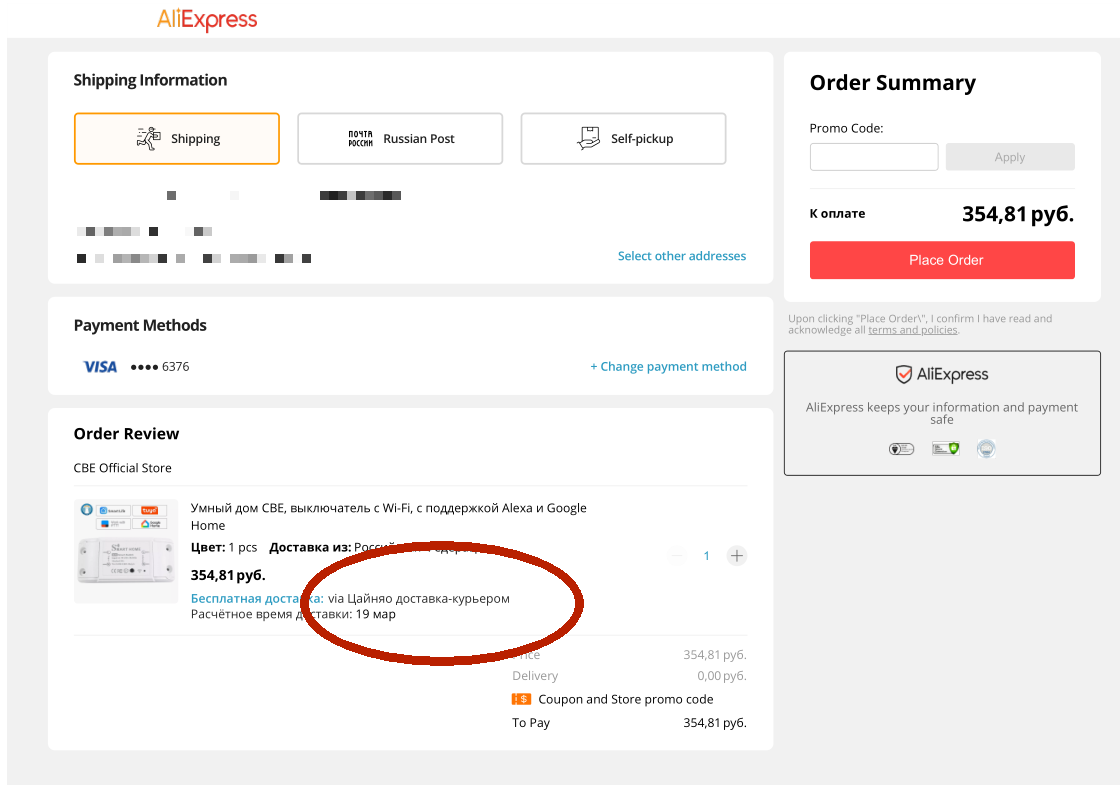Click the blue info icon on product image

click(x=87, y=509)
